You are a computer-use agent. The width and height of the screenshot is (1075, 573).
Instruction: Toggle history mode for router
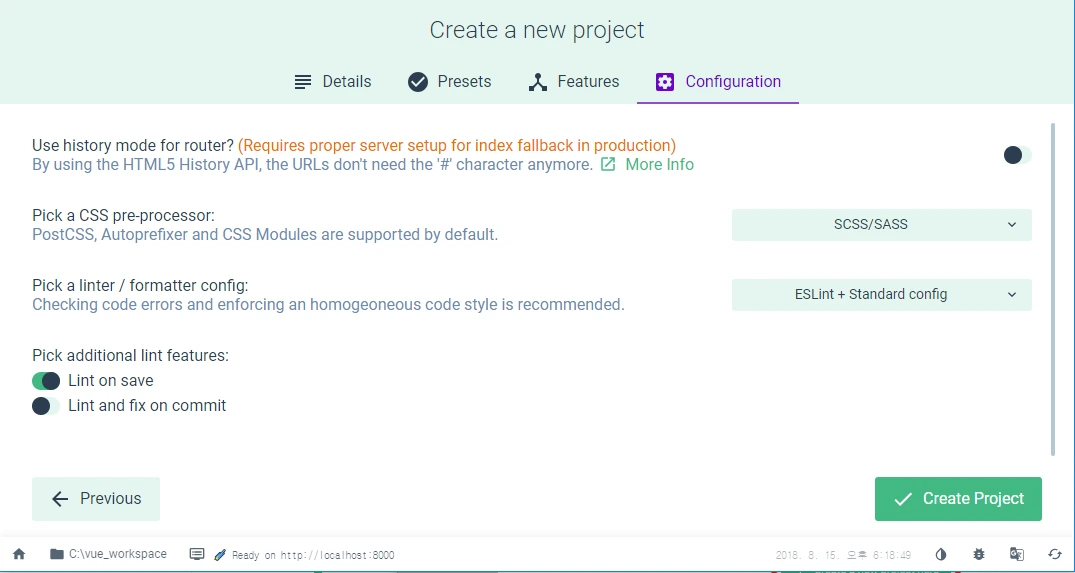(x=1017, y=155)
